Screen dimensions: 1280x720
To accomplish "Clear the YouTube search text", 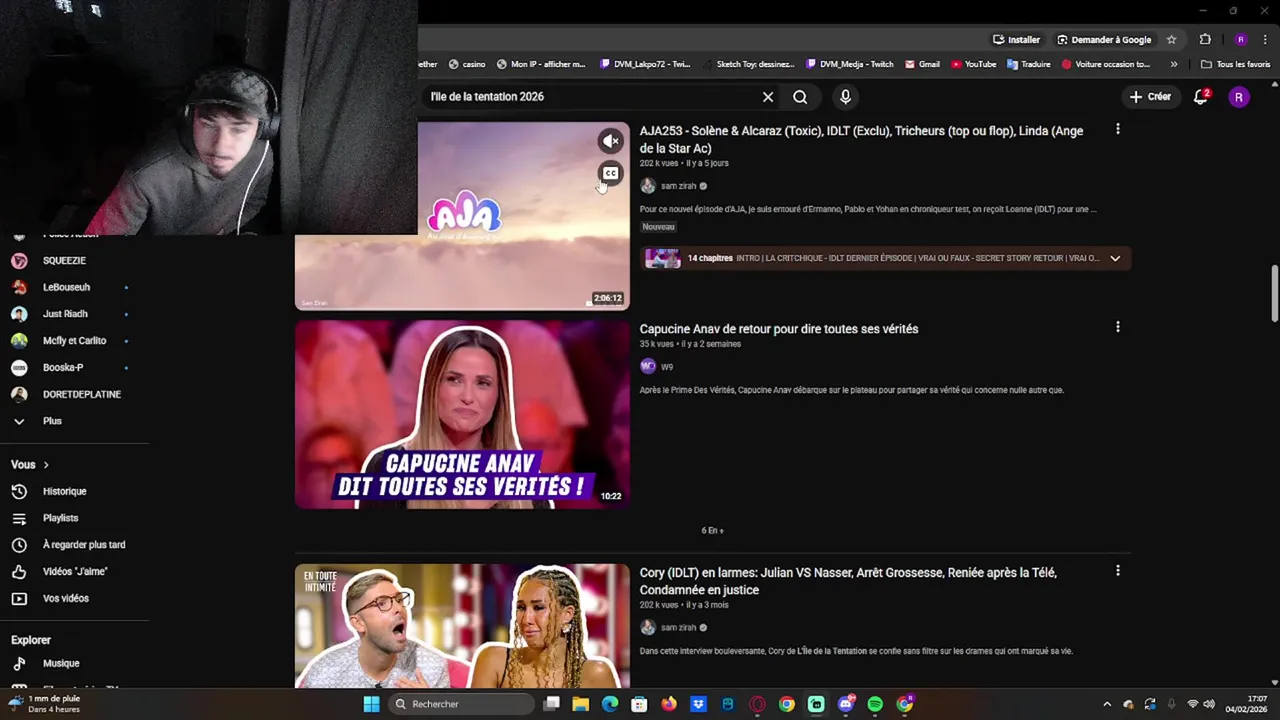I will [x=768, y=97].
